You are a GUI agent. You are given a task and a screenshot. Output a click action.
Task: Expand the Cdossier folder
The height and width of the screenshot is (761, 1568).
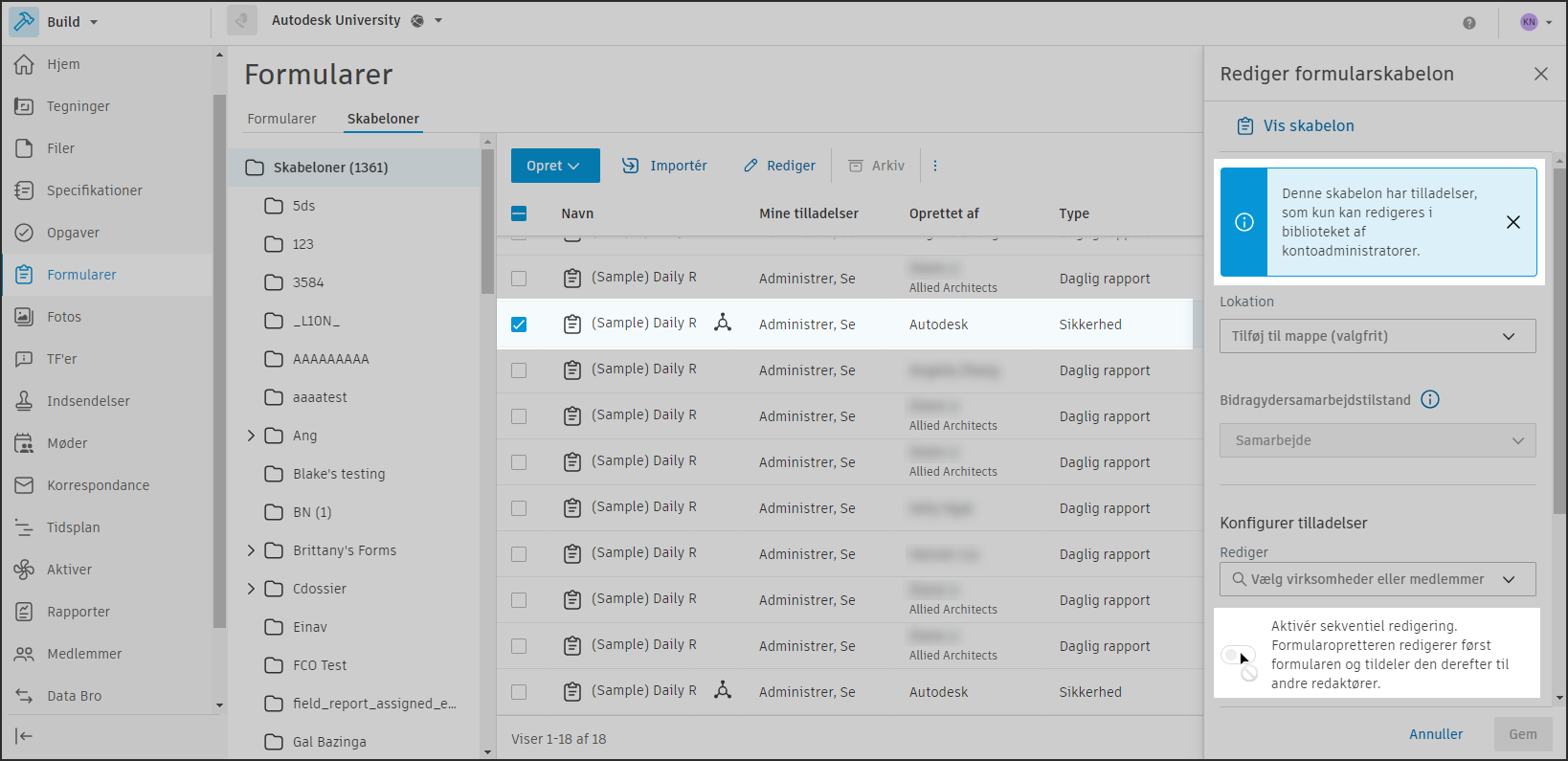coord(251,589)
